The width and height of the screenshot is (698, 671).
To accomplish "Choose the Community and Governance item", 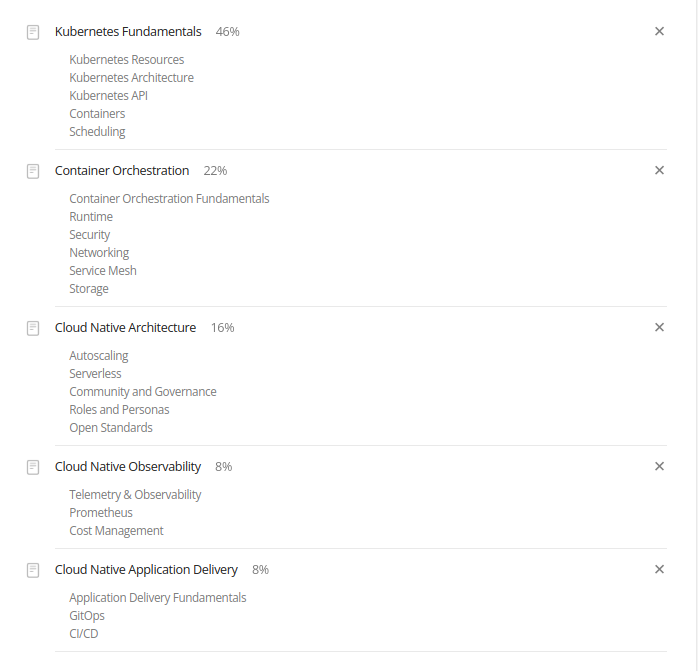I will 143,392.
